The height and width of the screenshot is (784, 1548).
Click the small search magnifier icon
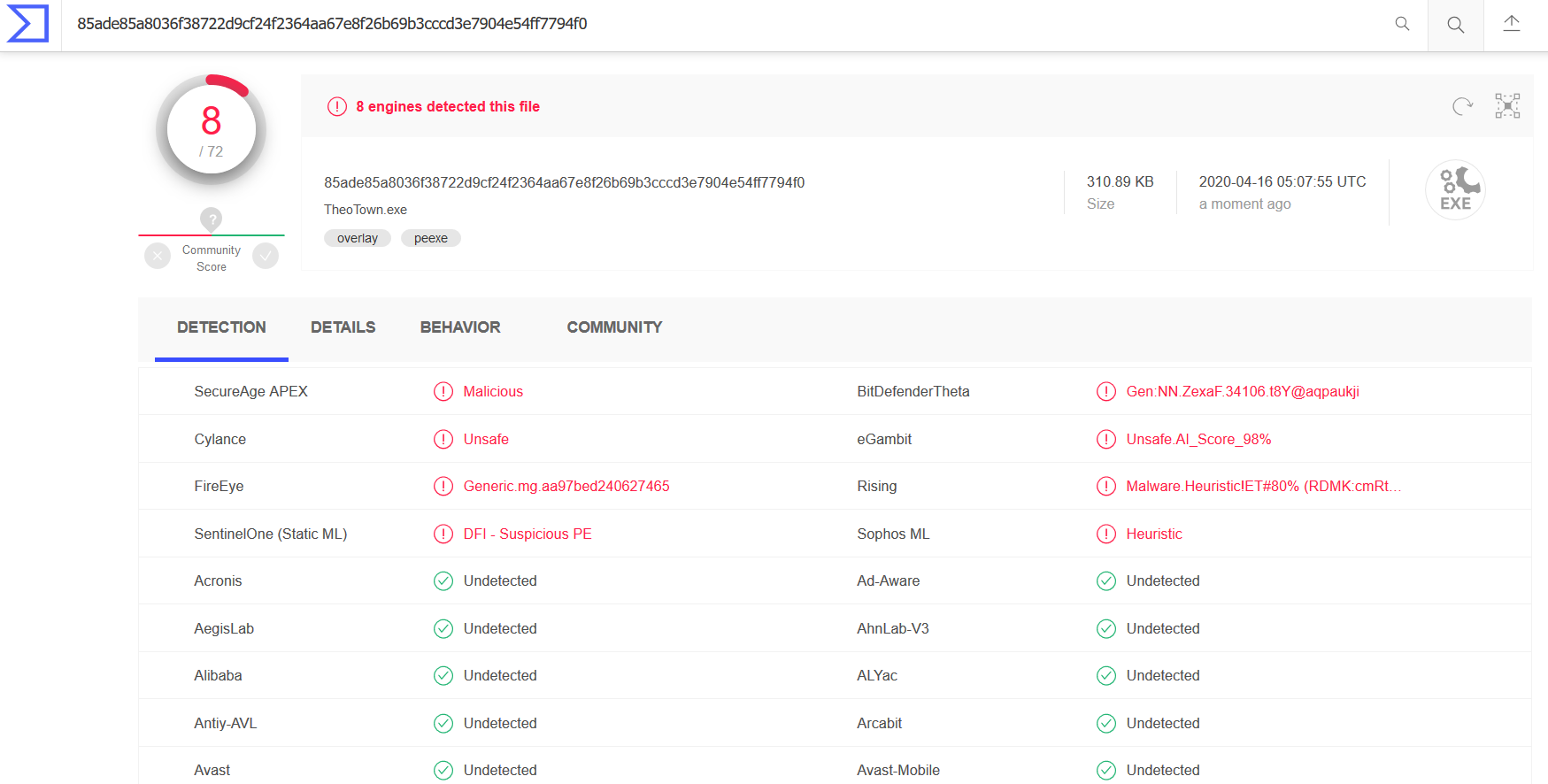click(x=1402, y=24)
